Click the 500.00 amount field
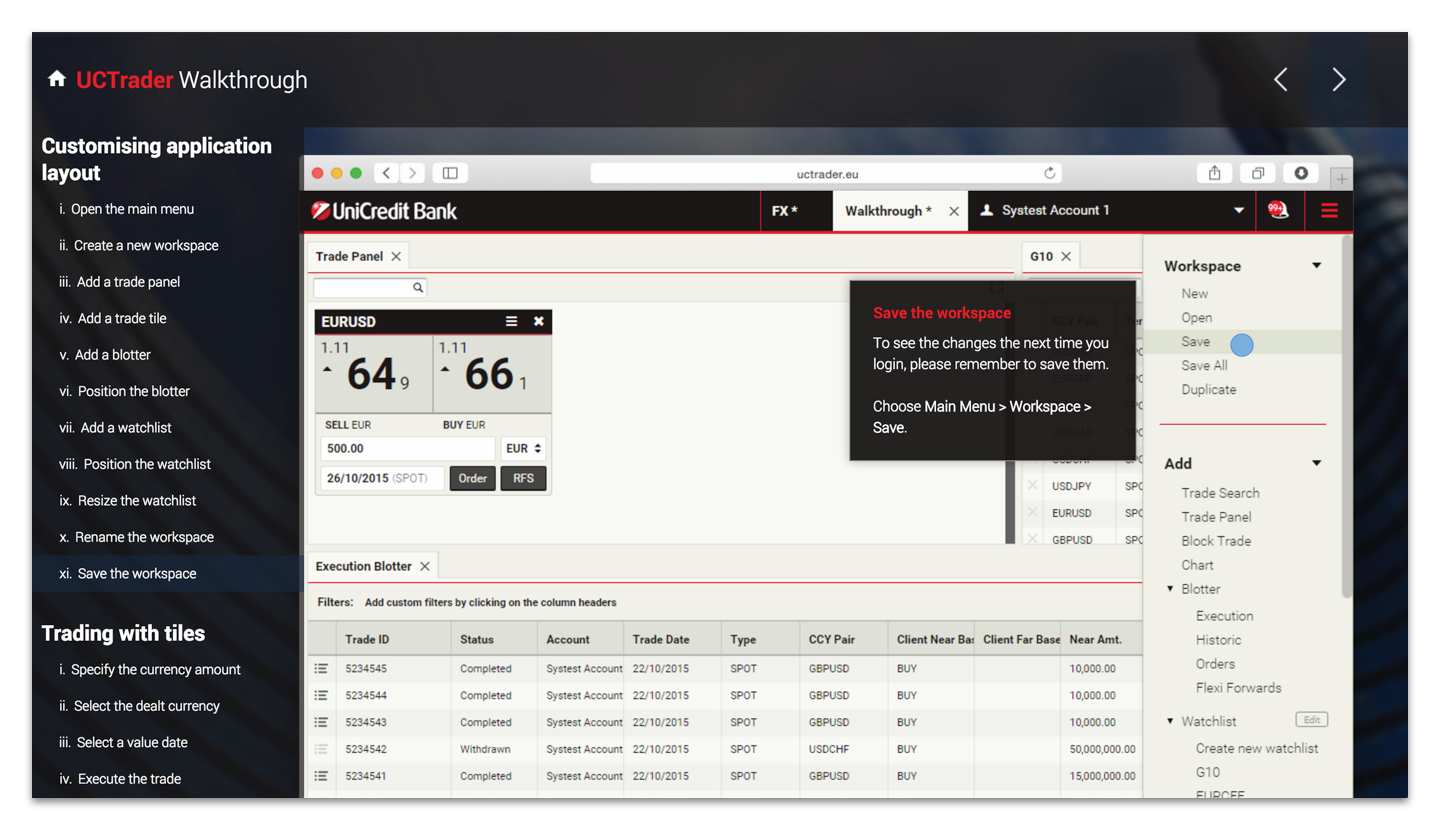 [408, 449]
